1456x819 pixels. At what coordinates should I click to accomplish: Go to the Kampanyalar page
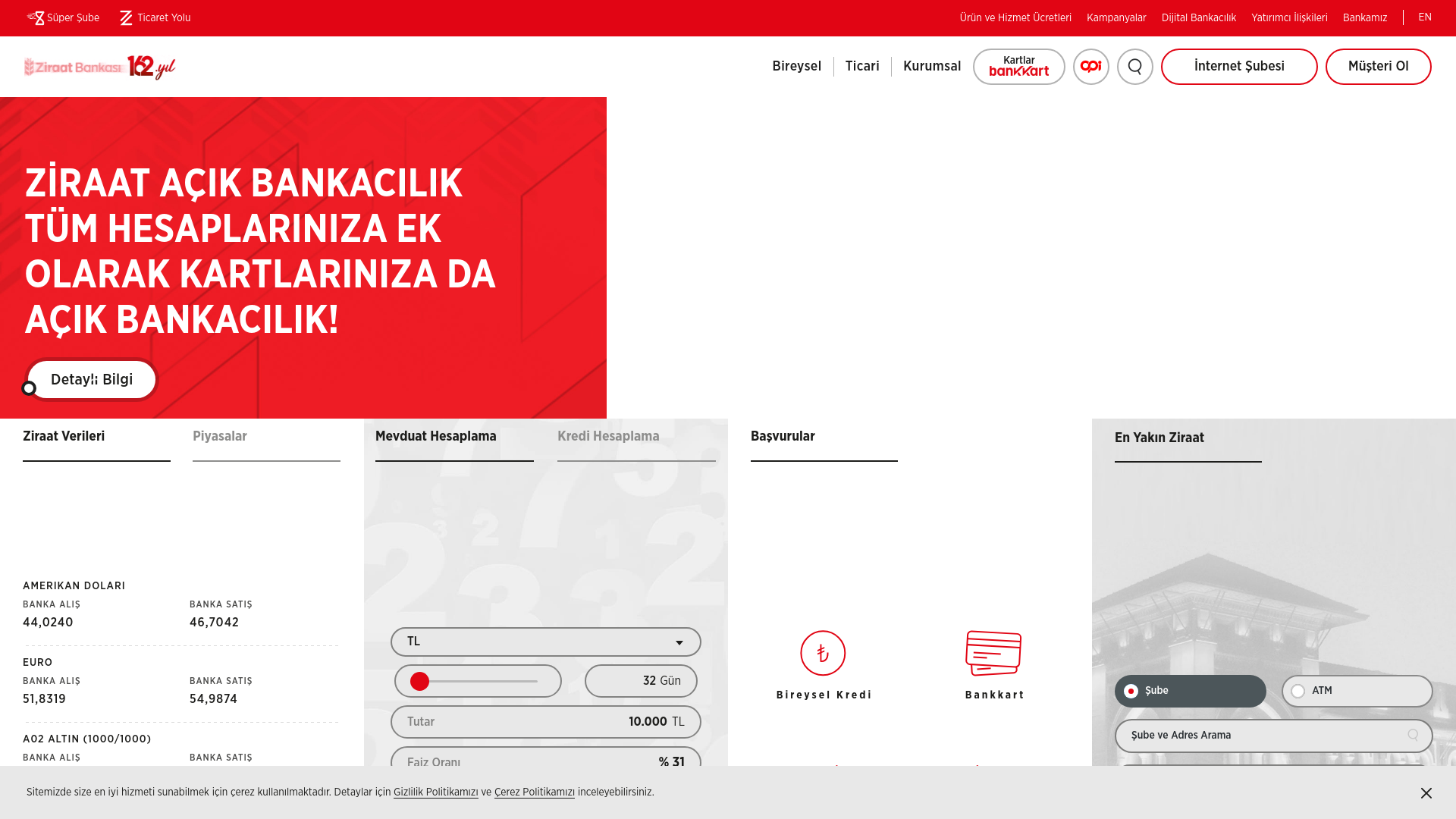(x=1116, y=17)
